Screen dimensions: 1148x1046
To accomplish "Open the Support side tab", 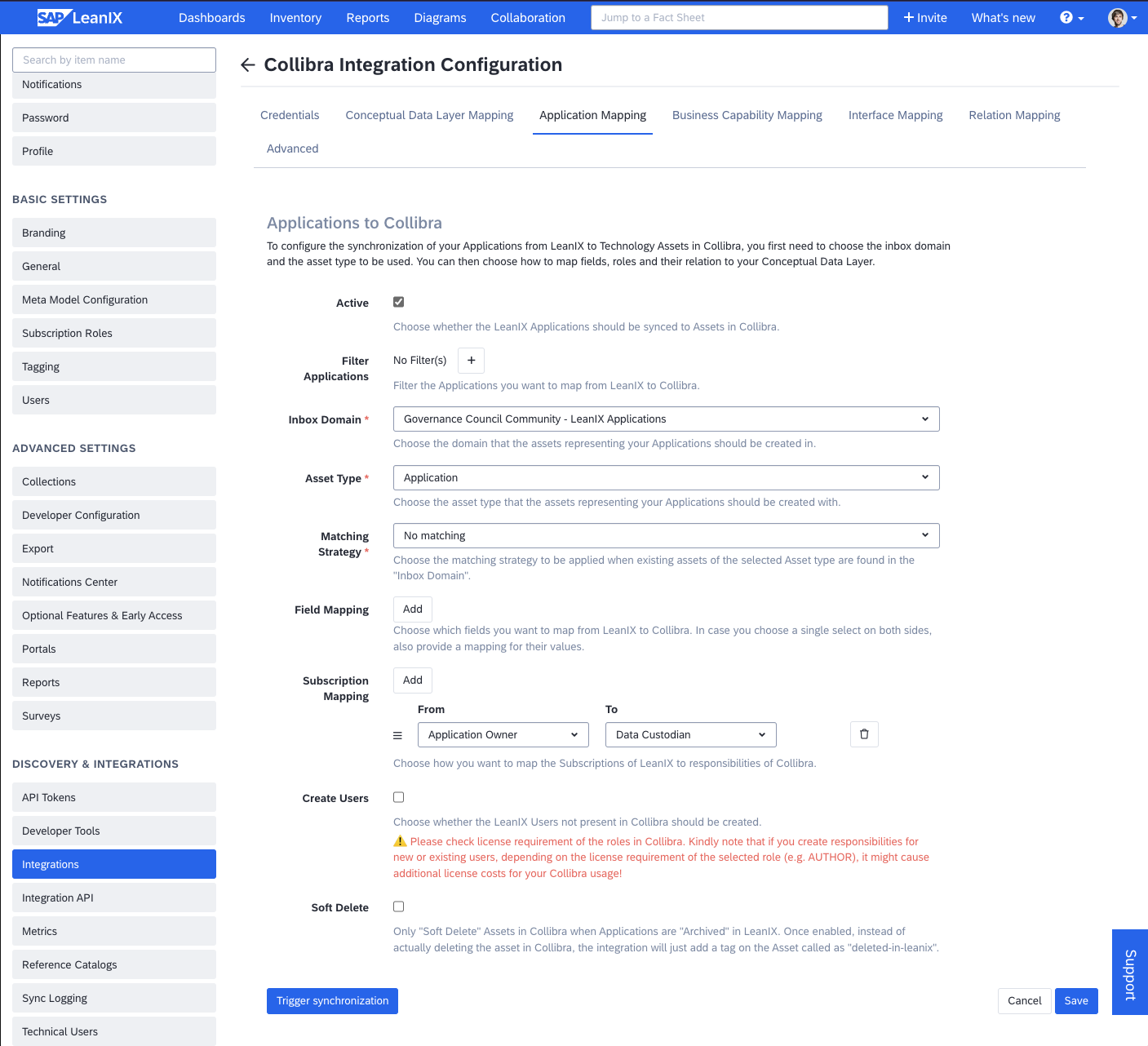I will (1130, 973).
